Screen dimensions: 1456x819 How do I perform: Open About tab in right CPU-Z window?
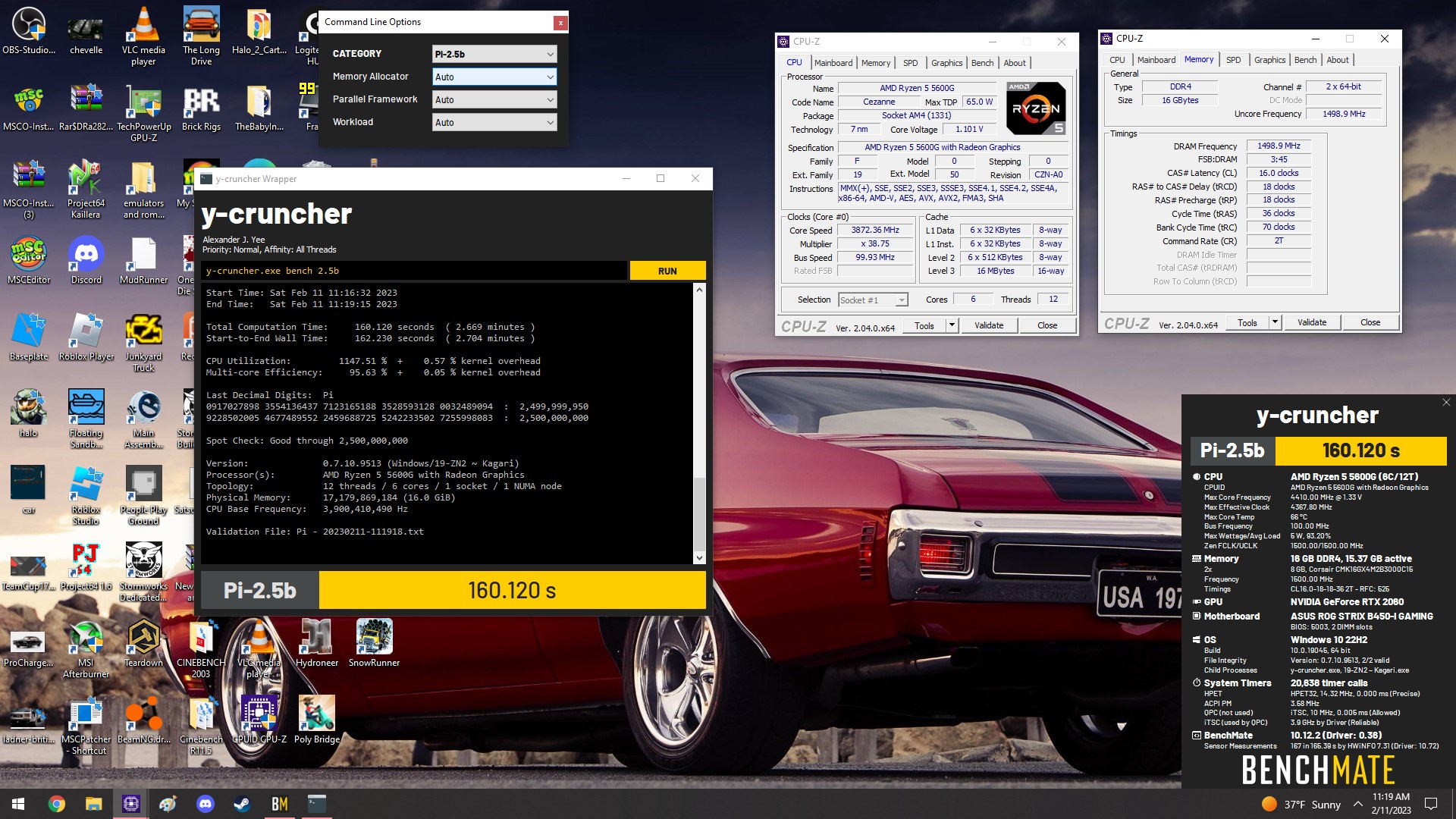click(1338, 60)
